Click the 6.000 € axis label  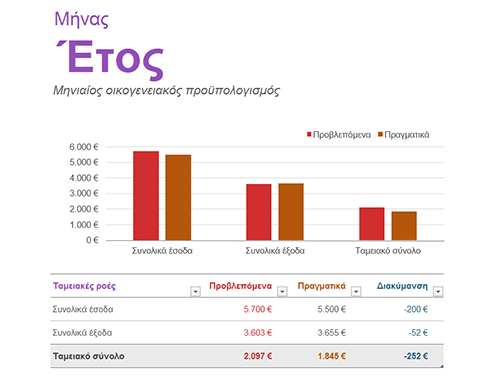tap(84, 147)
